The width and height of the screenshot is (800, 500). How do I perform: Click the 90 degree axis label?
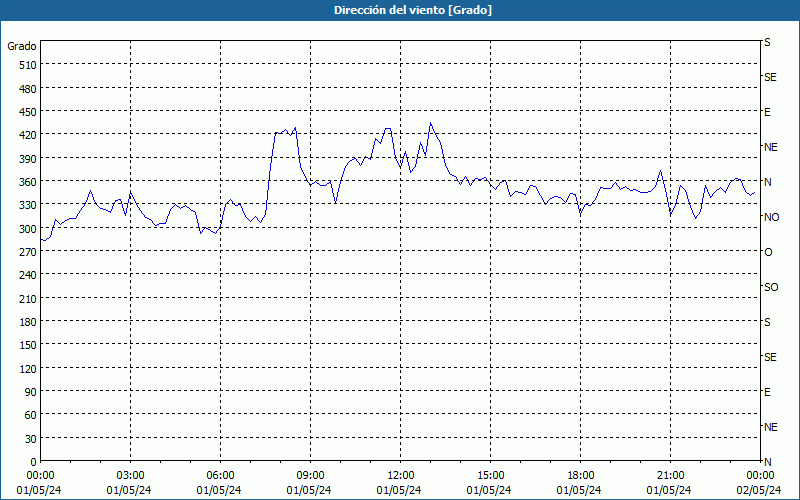[x=31, y=392]
